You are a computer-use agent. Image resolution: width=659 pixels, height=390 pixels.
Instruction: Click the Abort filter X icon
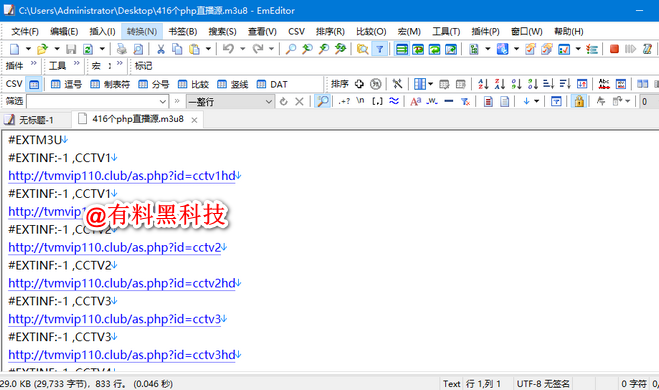[x=299, y=101]
